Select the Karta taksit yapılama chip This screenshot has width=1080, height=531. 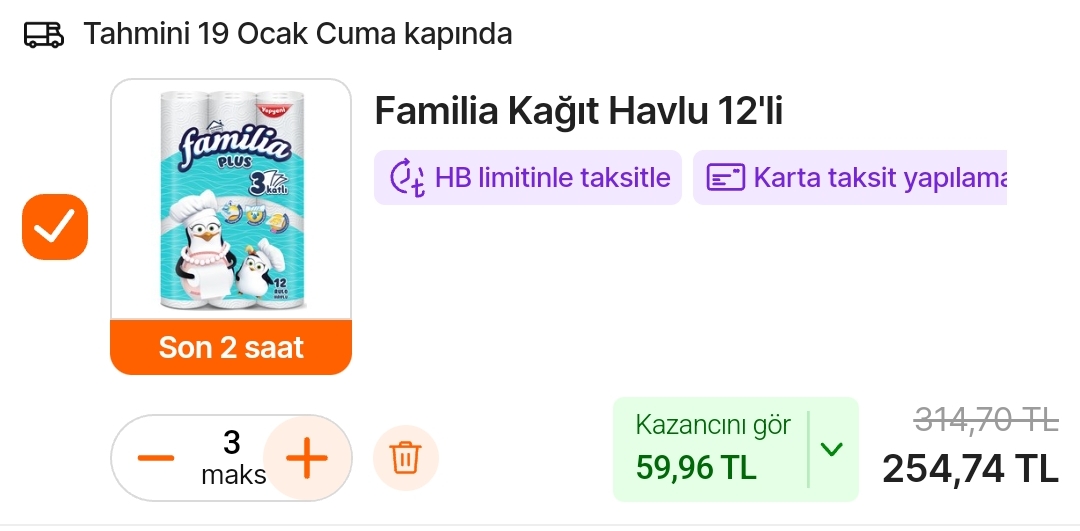coord(850,178)
